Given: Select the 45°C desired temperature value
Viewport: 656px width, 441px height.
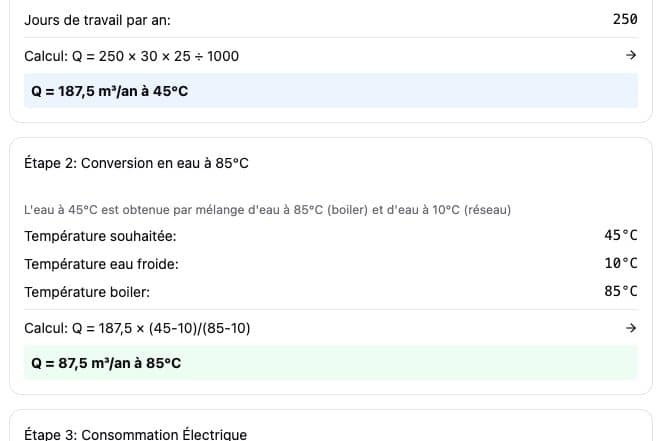Looking at the screenshot, I should point(621,236).
